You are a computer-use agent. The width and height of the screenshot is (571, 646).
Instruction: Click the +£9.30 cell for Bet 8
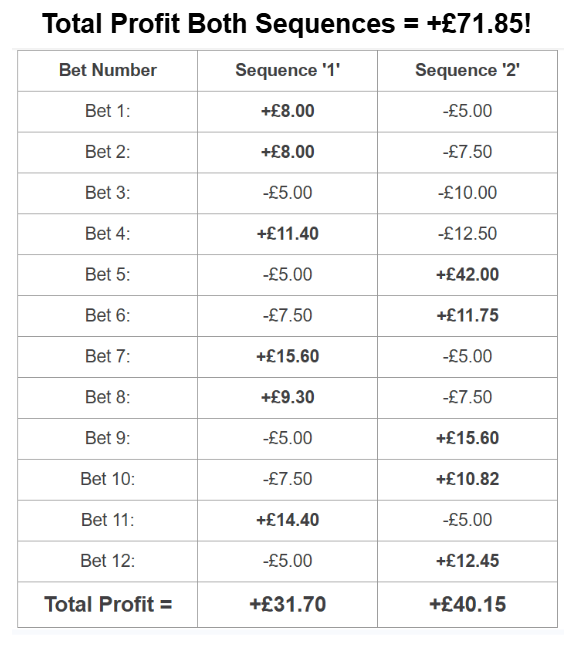288,397
